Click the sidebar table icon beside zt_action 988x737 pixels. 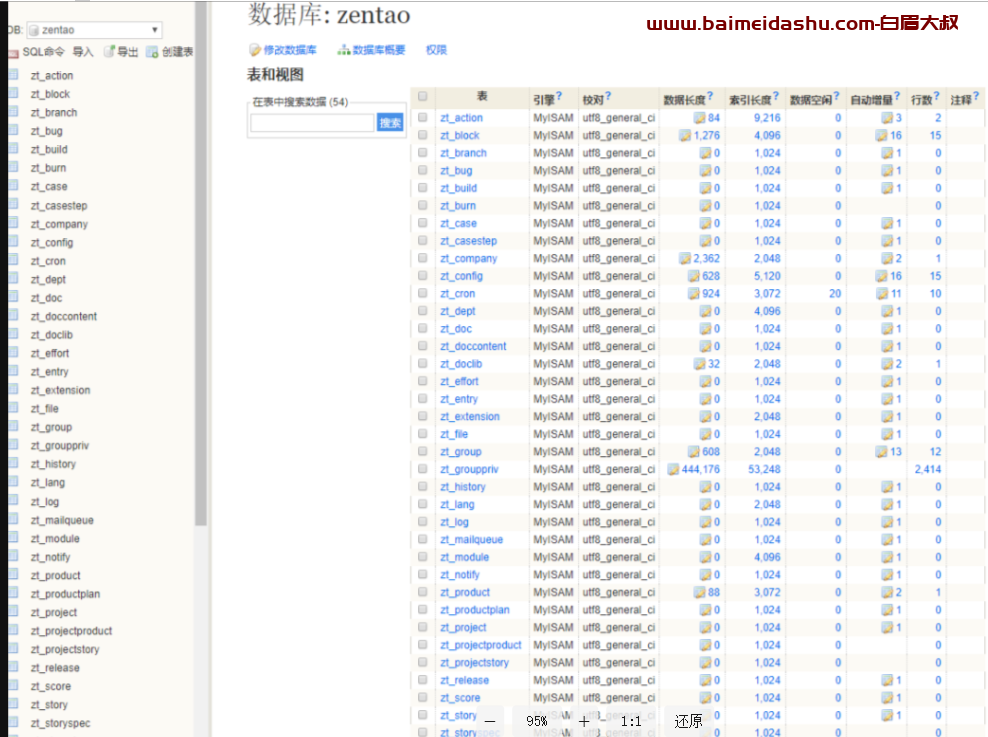coord(13,75)
